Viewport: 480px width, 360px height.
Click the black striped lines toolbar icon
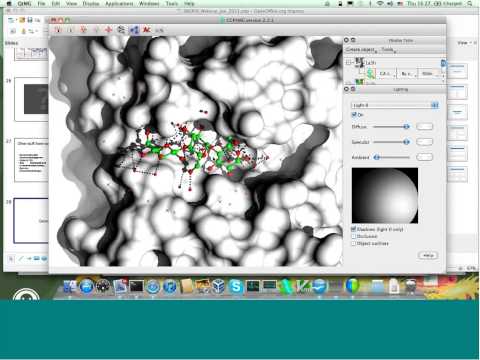pyautogui.click(x=121, y=30)
